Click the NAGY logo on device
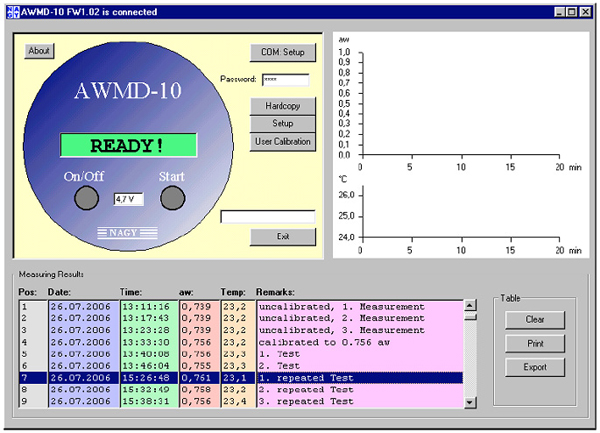This screenshot has width=600, height=433. (x=127, y=233)
